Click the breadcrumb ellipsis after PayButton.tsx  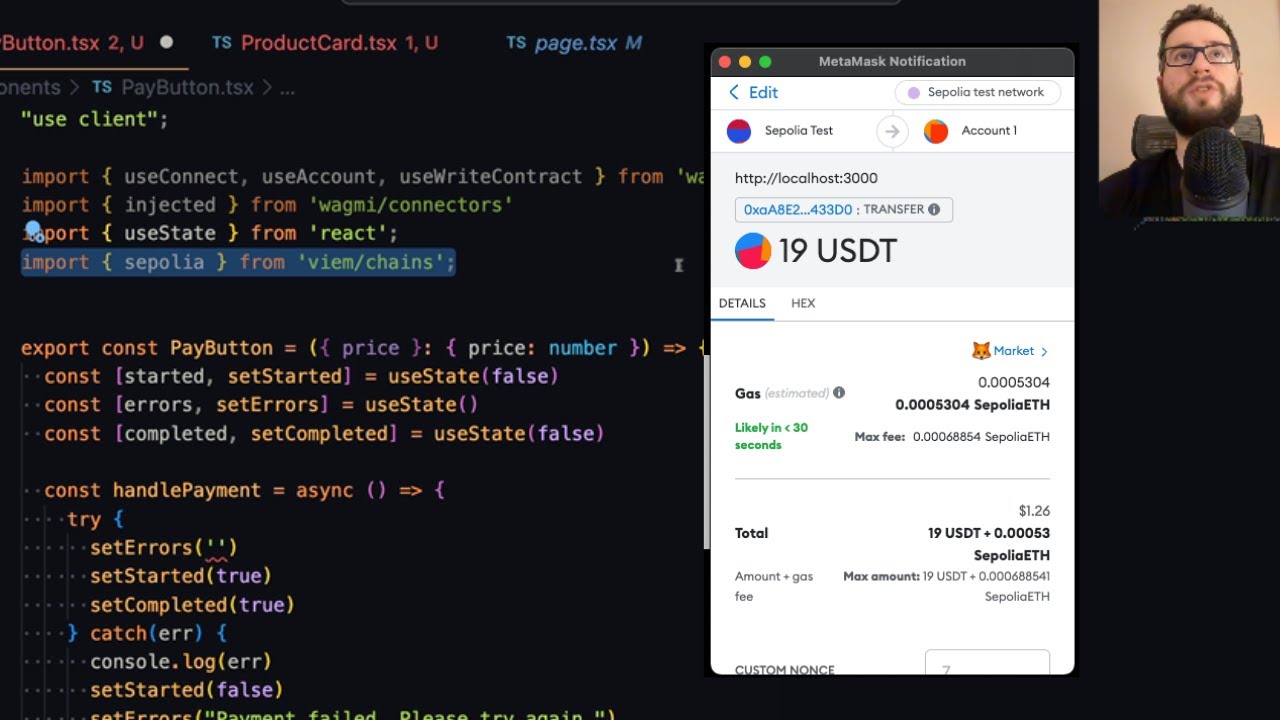(x=288, y=88)
